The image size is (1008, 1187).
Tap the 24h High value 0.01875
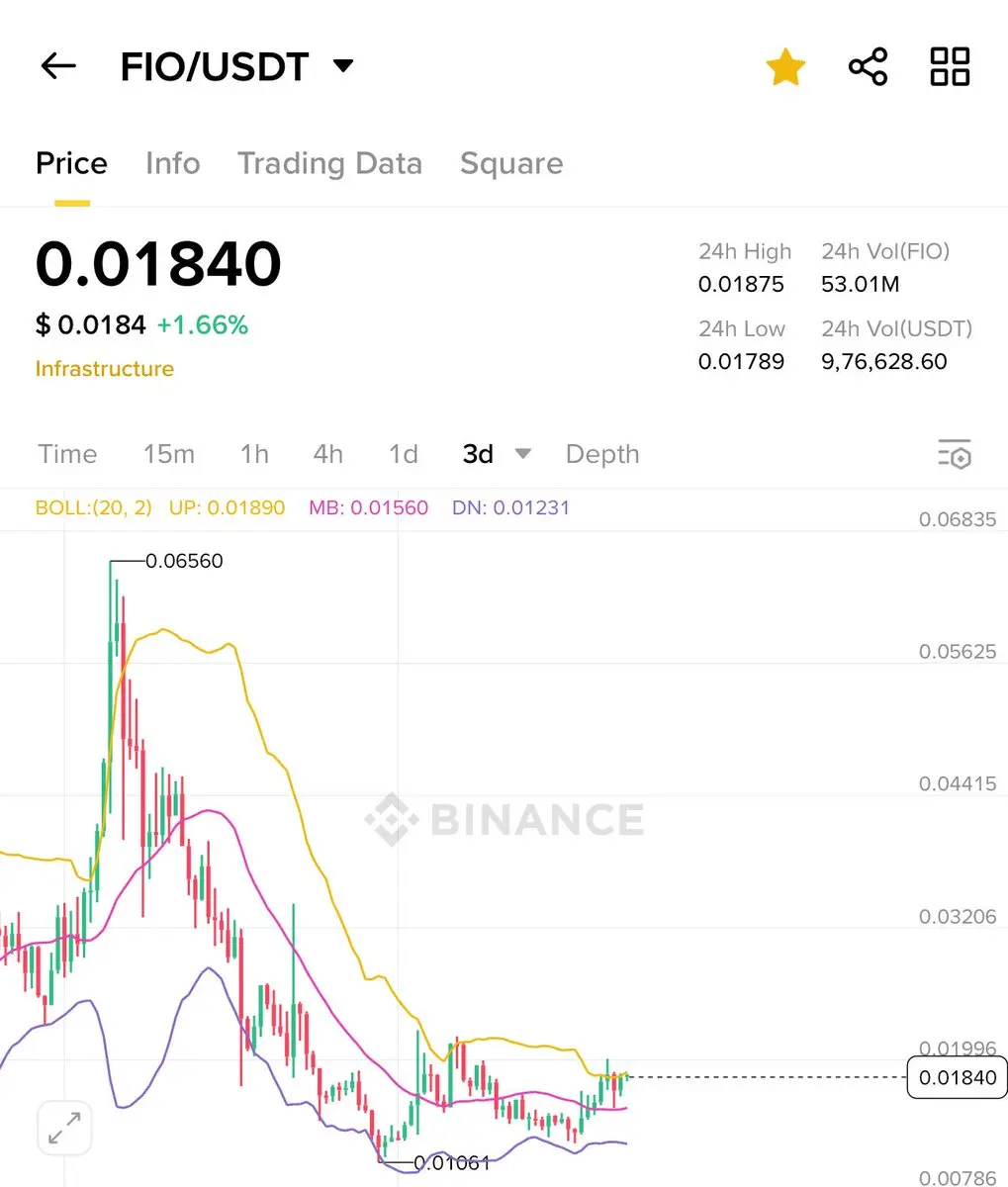click(741, 285)
